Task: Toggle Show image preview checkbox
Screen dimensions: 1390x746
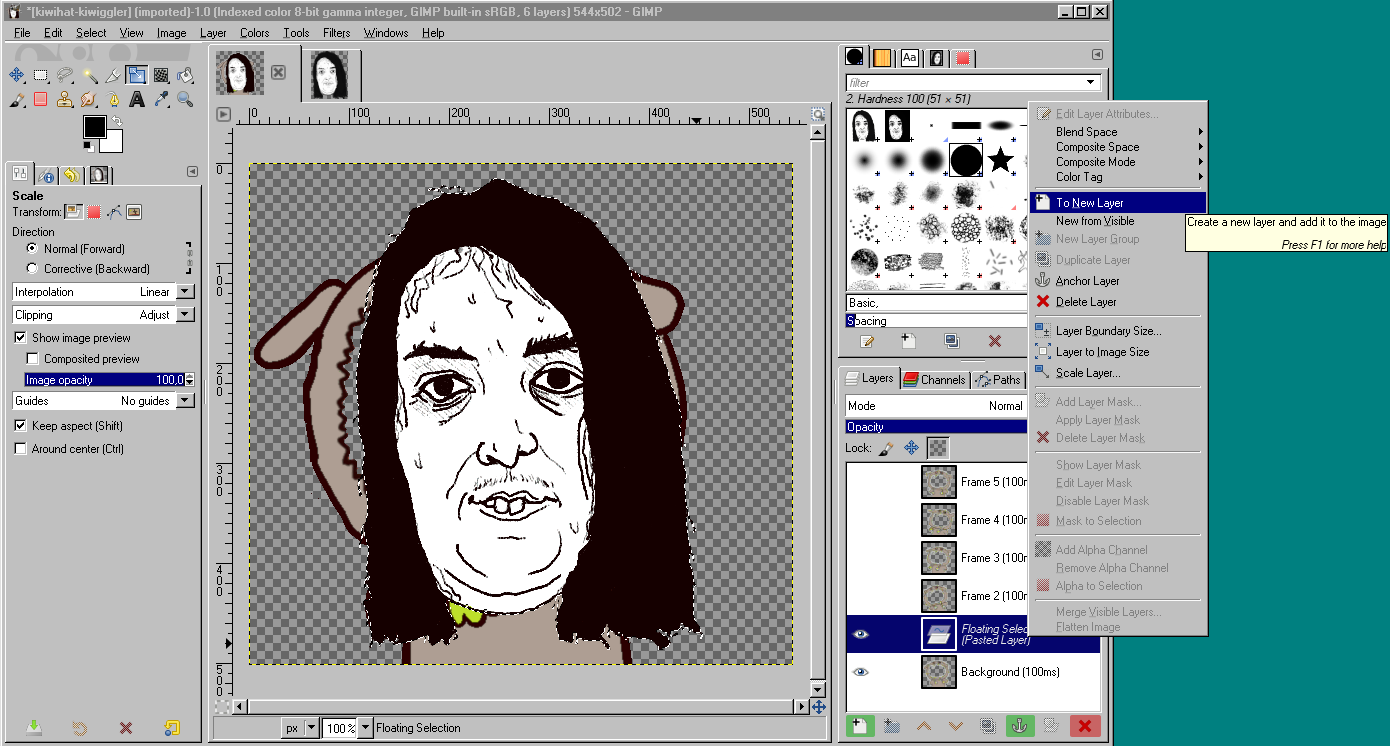Action: [x=20, y=338]
